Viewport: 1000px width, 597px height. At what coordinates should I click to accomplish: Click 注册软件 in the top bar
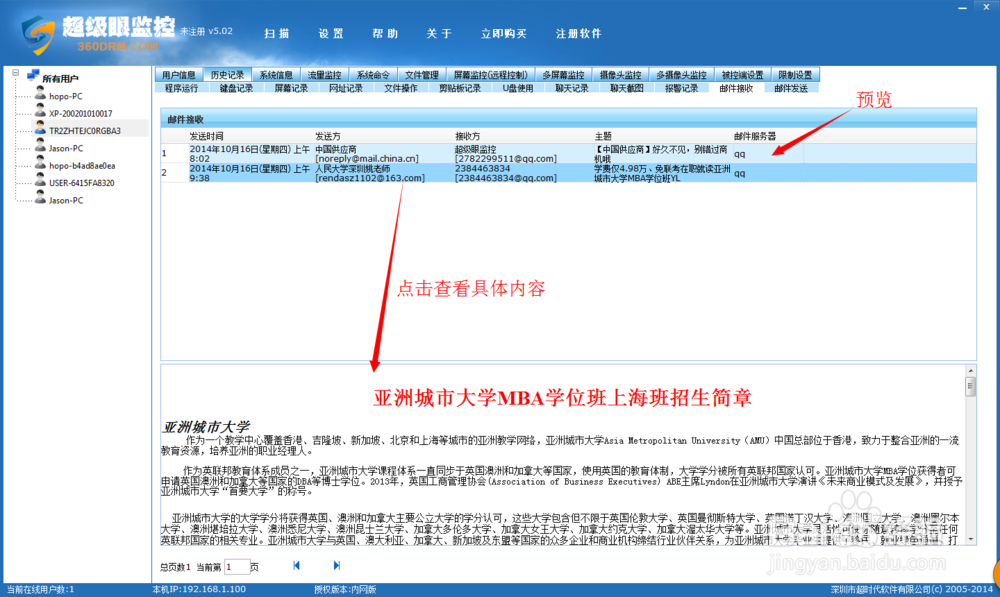578,33
